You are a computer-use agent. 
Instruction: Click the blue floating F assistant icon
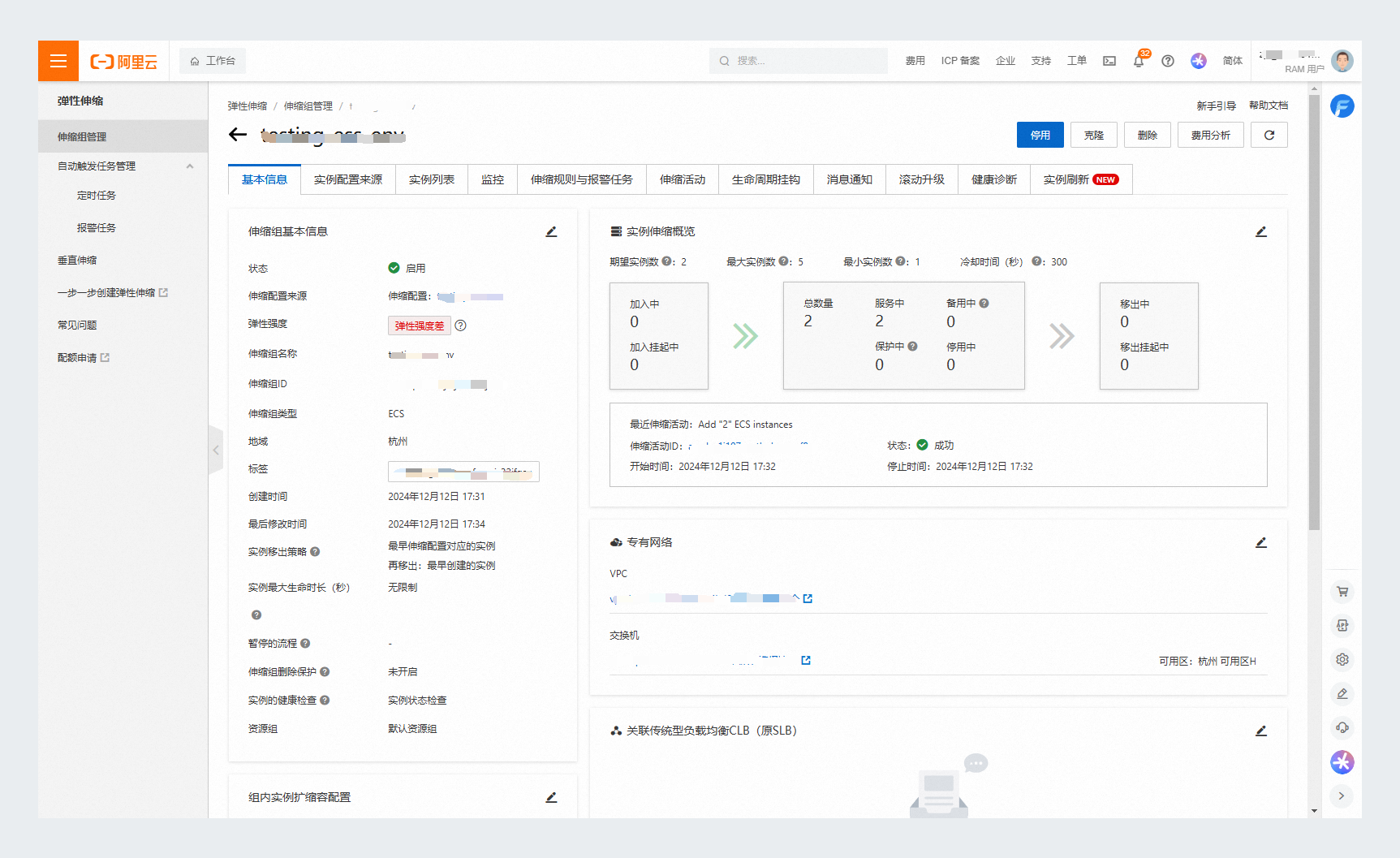(x=1342, y=106)
